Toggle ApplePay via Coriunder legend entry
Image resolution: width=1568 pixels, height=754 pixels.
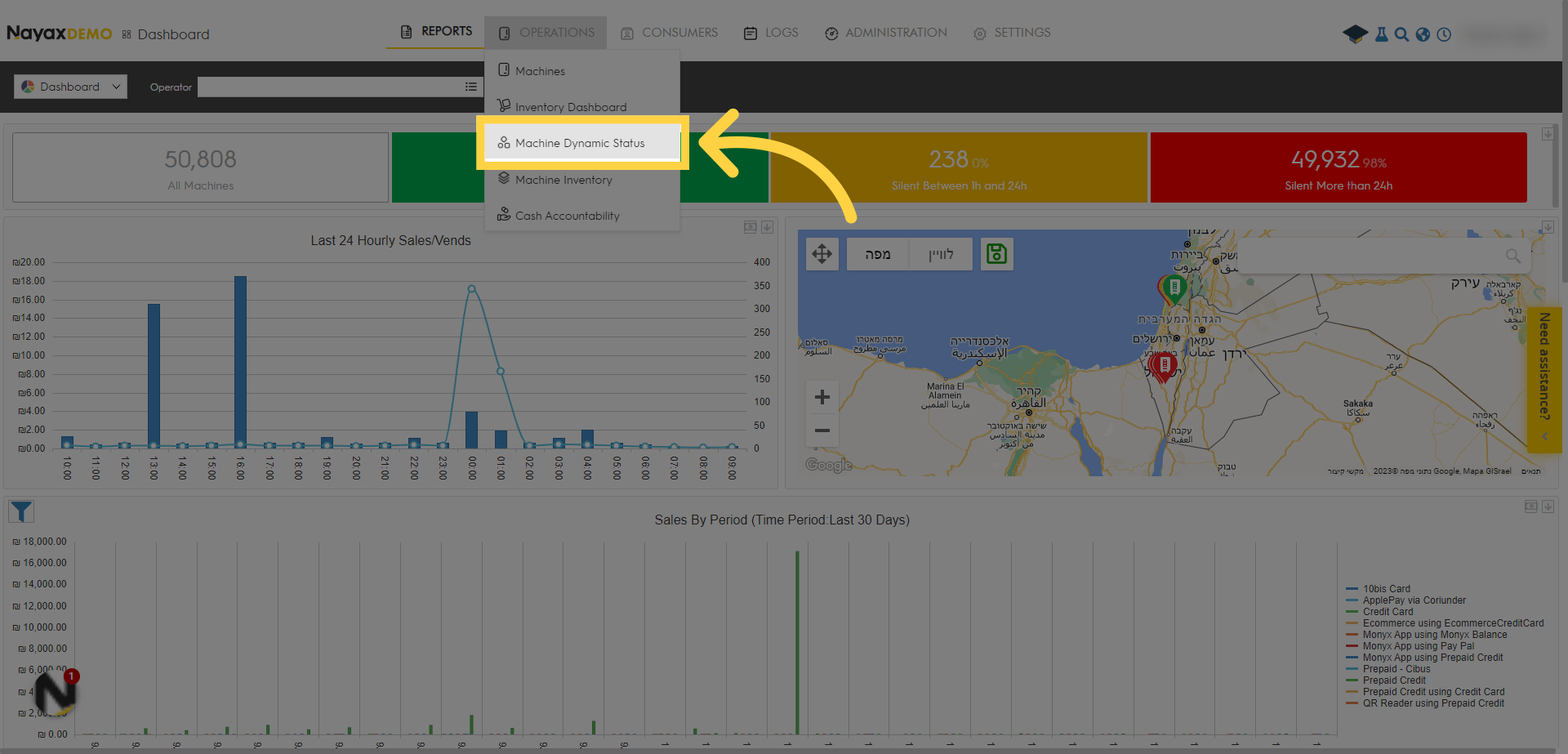(x=1405, y=600)
